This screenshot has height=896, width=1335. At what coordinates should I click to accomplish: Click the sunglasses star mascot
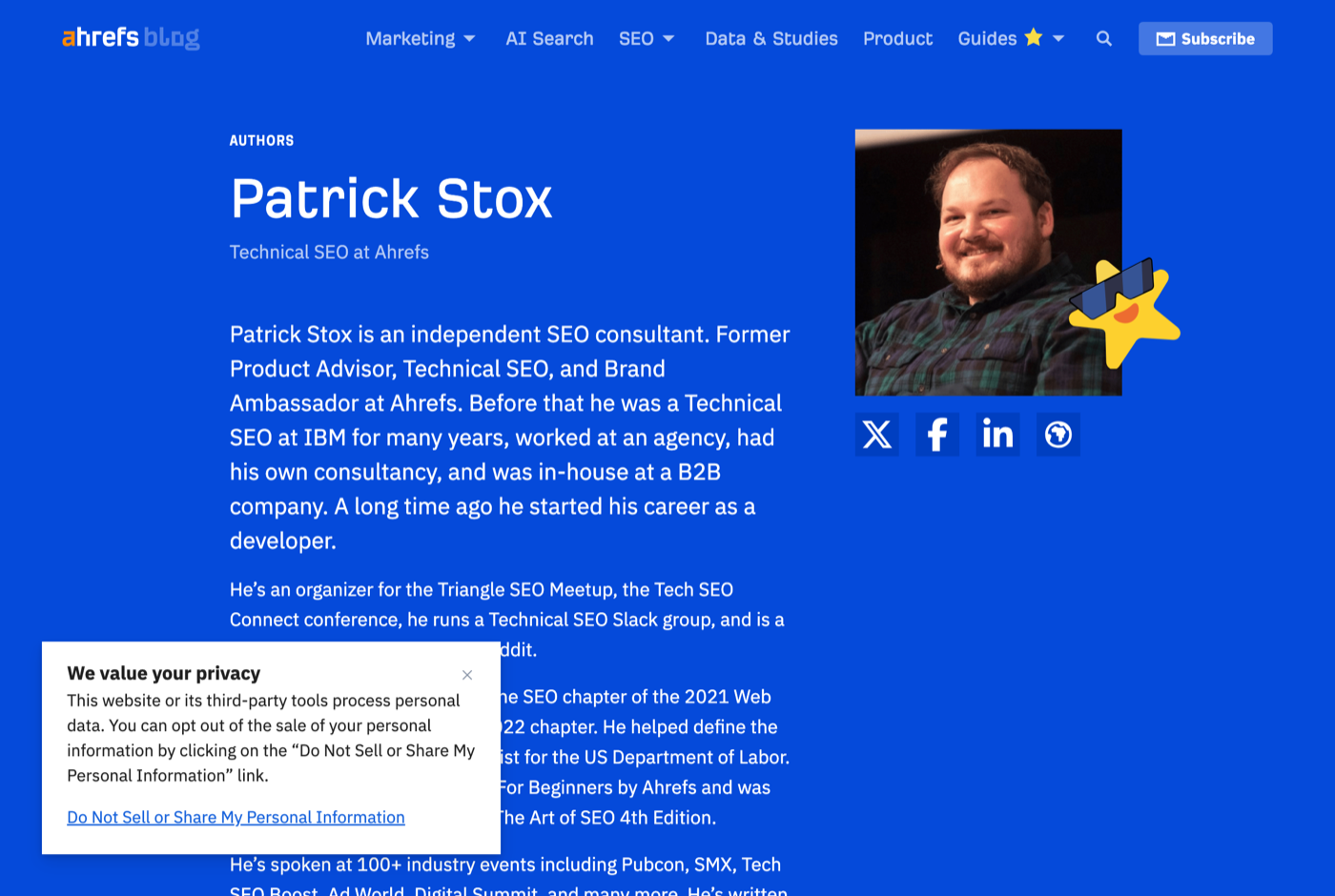click(1125, 313)
